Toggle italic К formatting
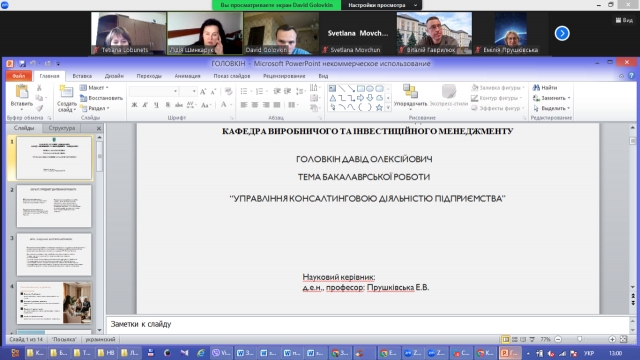This screenshot has width=640, height=360. (145, 105)
